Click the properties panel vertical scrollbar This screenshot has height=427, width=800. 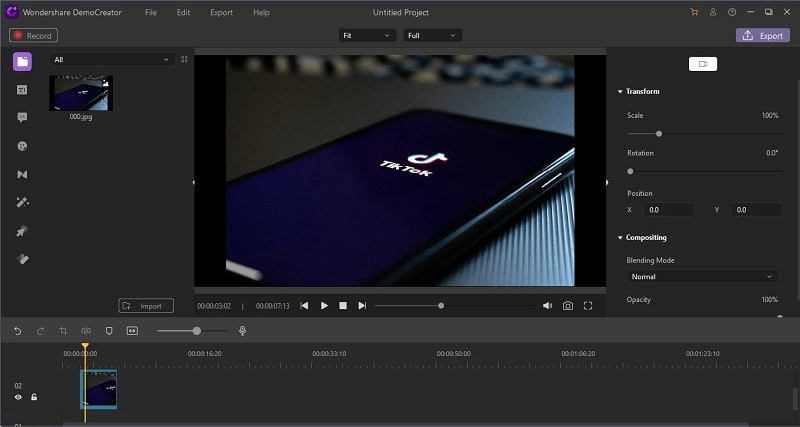click(x=797, y=189)
